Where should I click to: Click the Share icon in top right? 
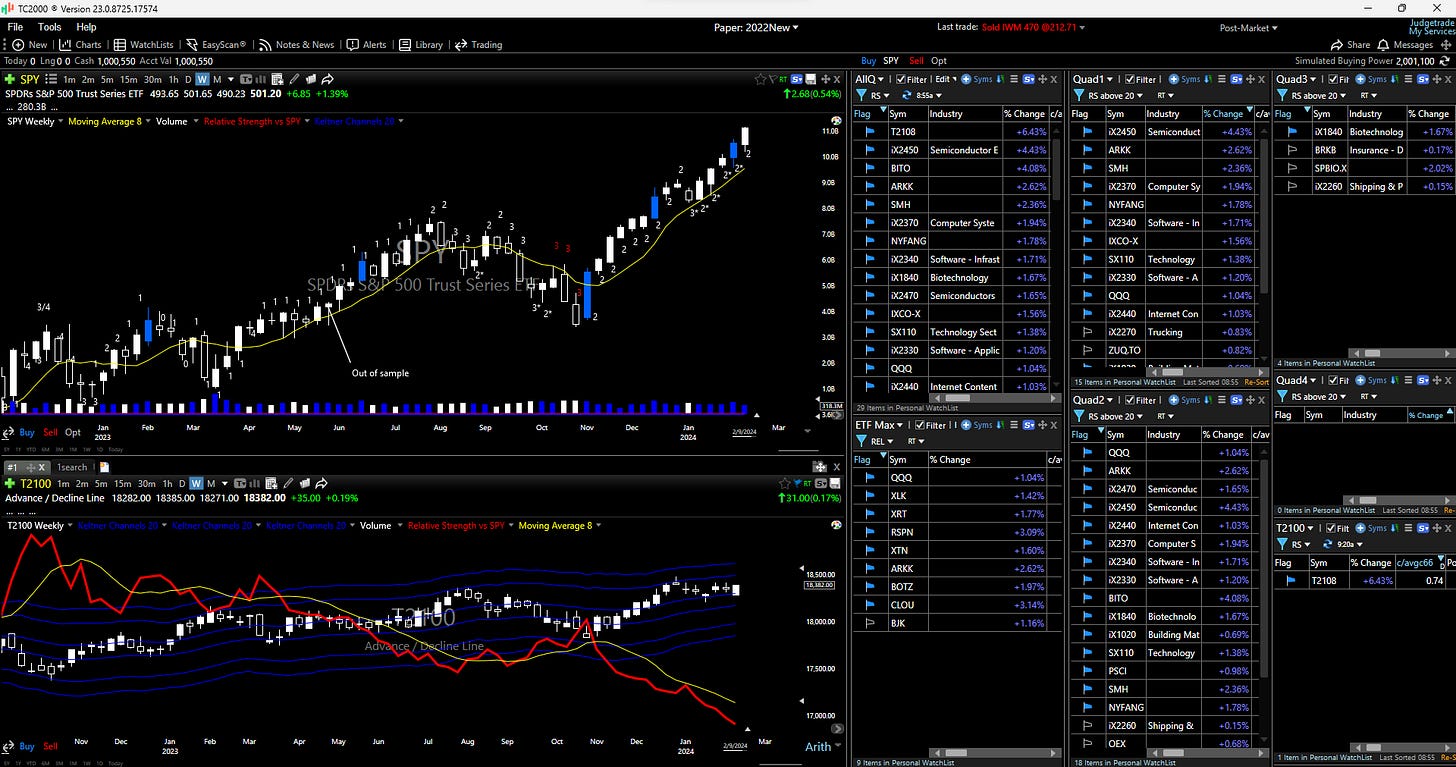[x=1352, y=45]
